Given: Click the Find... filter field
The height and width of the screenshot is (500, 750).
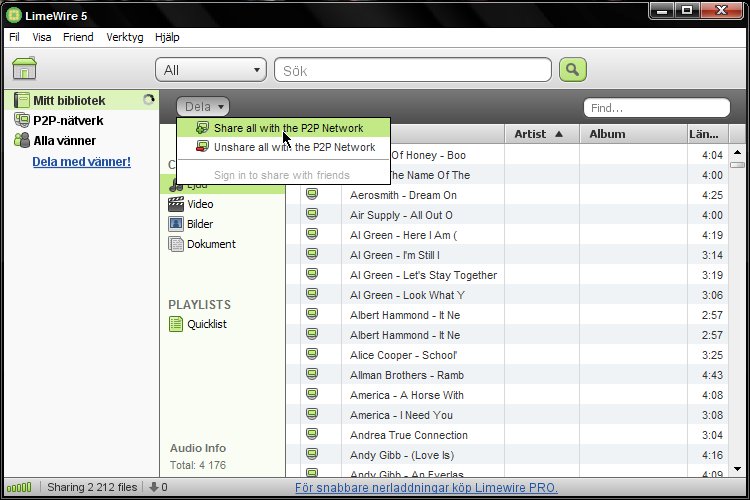Looking at the screenshot, I should pos(657,108).
